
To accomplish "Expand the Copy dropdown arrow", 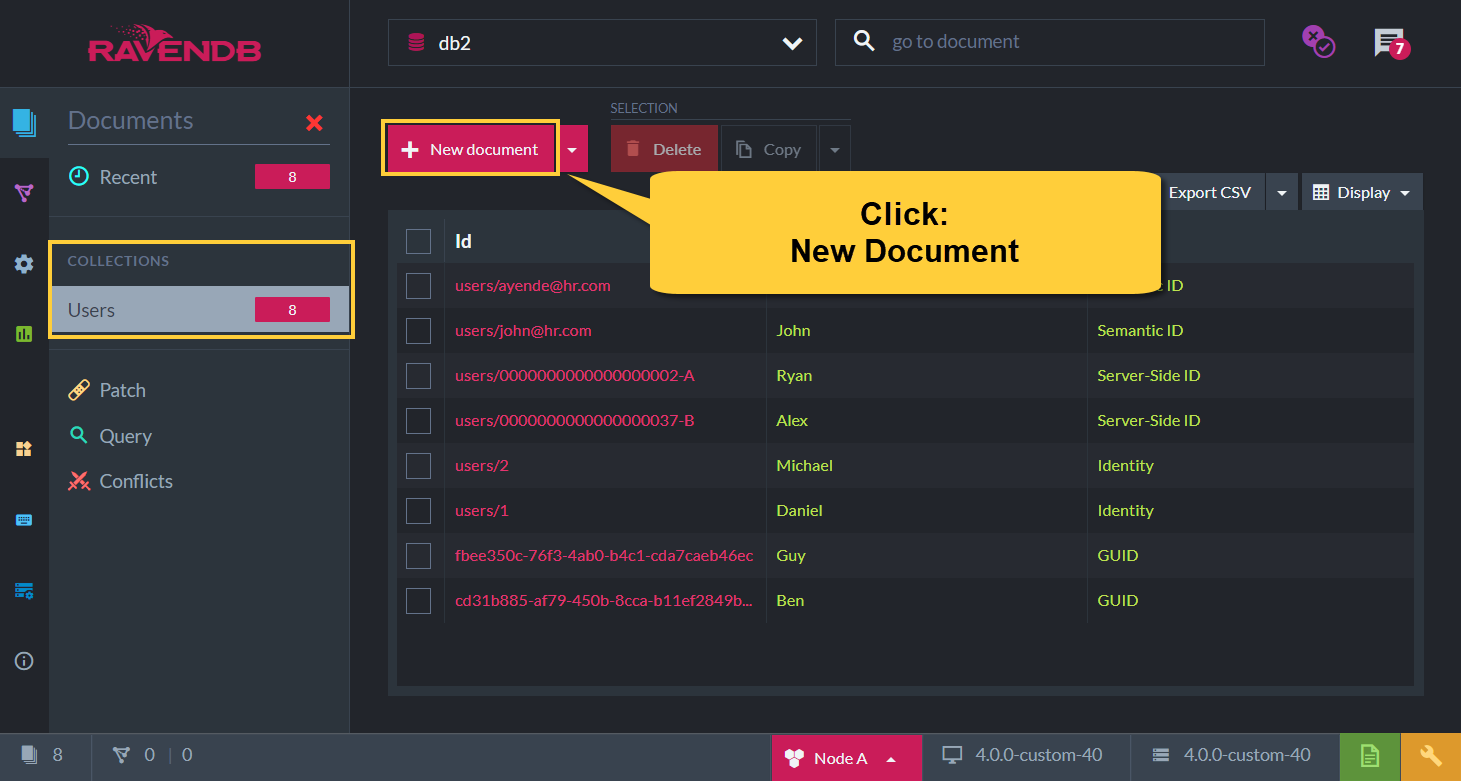I will pos(835,149).
